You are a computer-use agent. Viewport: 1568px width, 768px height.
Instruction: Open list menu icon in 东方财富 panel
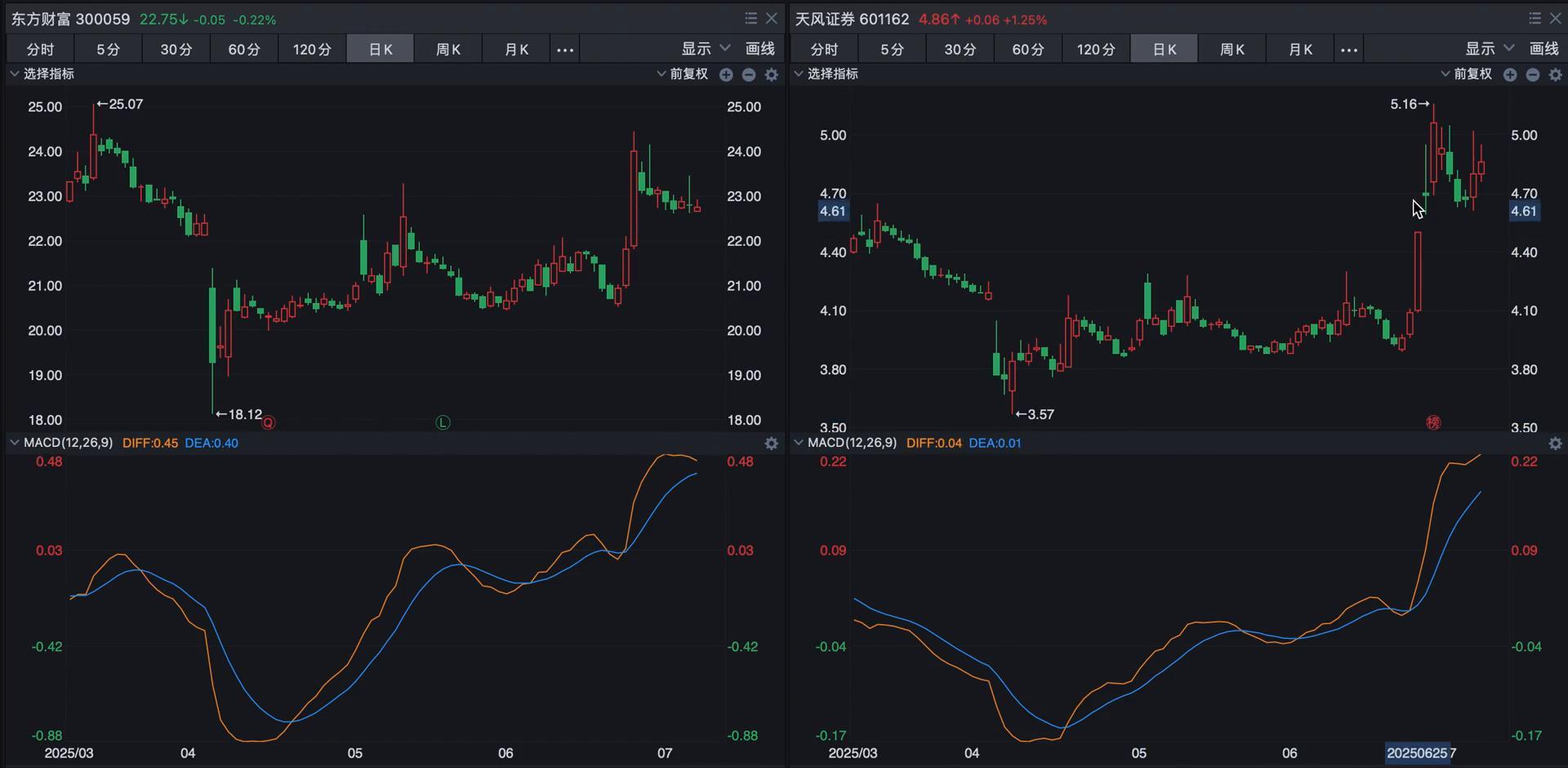coord(751,18)
